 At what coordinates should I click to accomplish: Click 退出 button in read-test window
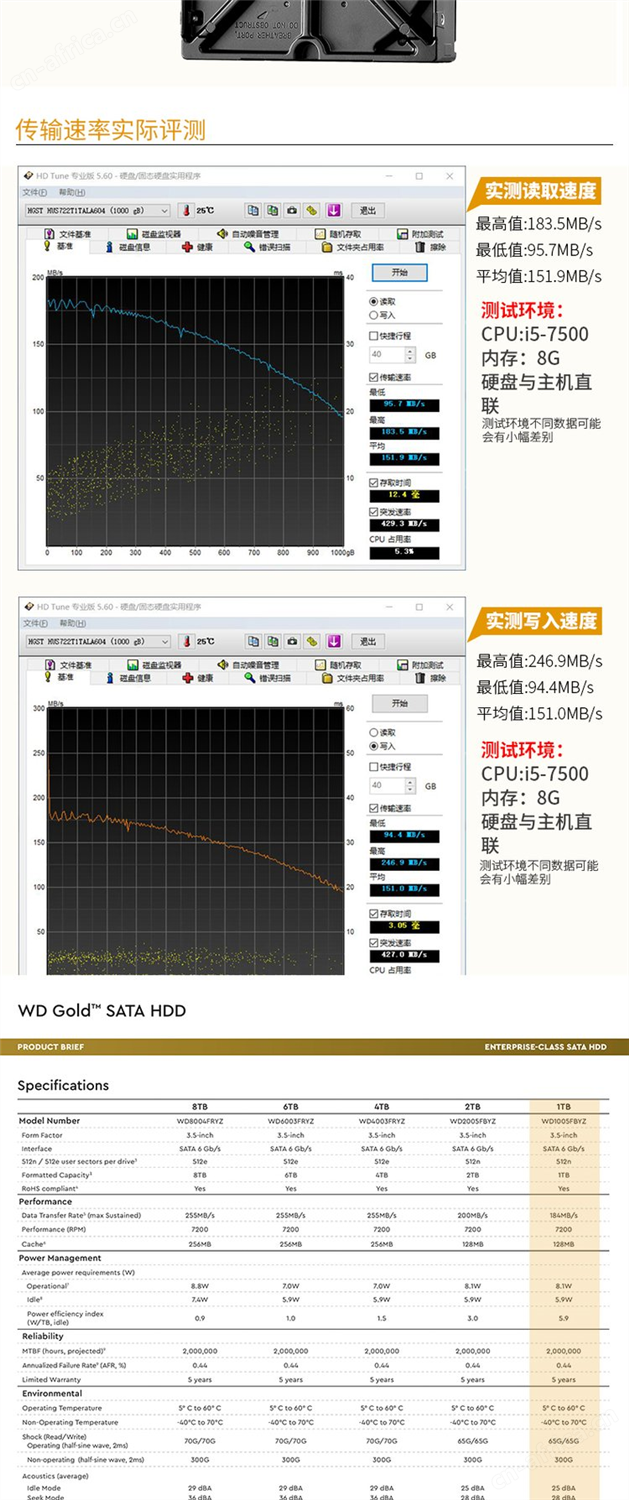pos(367,210)
